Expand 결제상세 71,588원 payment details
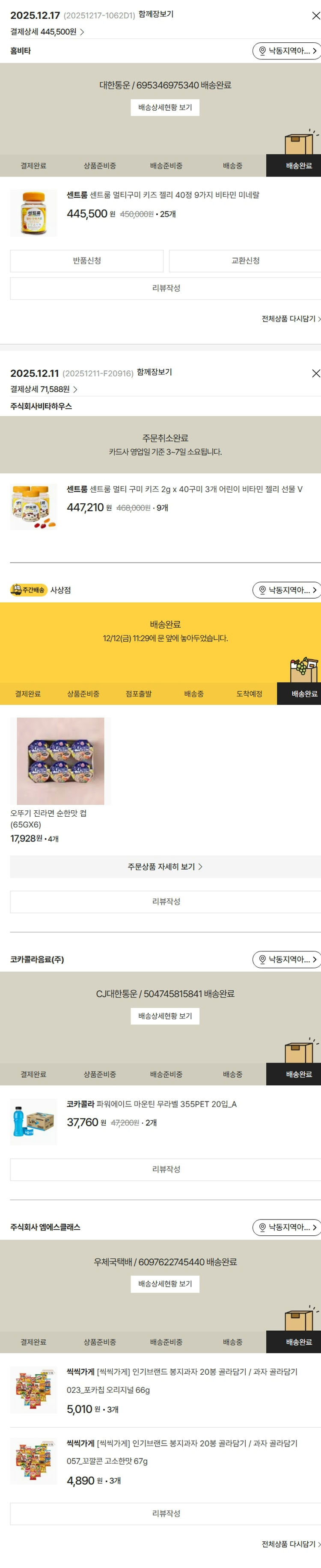 (44, 389)
